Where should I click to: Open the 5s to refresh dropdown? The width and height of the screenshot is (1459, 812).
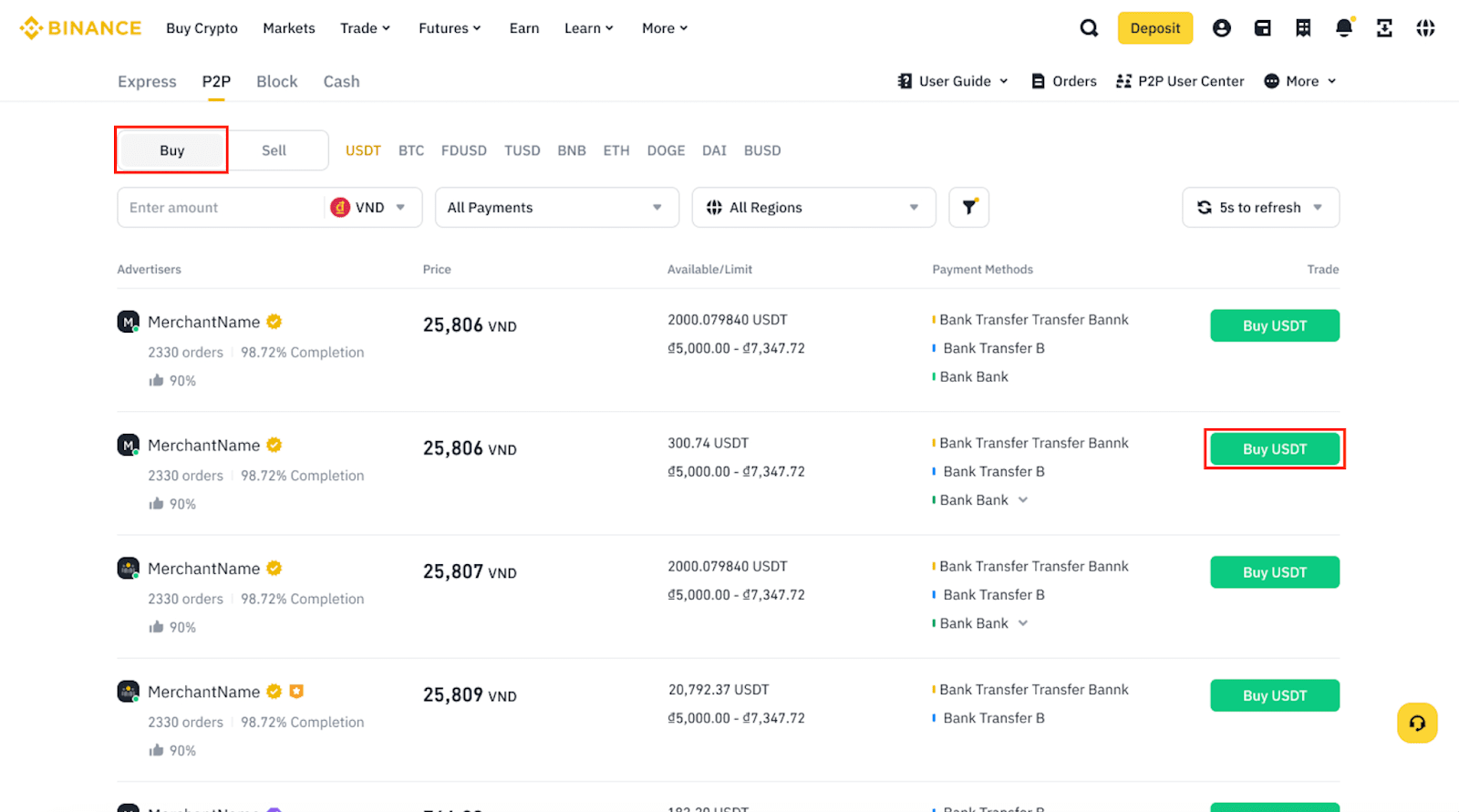pos(1260,208)
